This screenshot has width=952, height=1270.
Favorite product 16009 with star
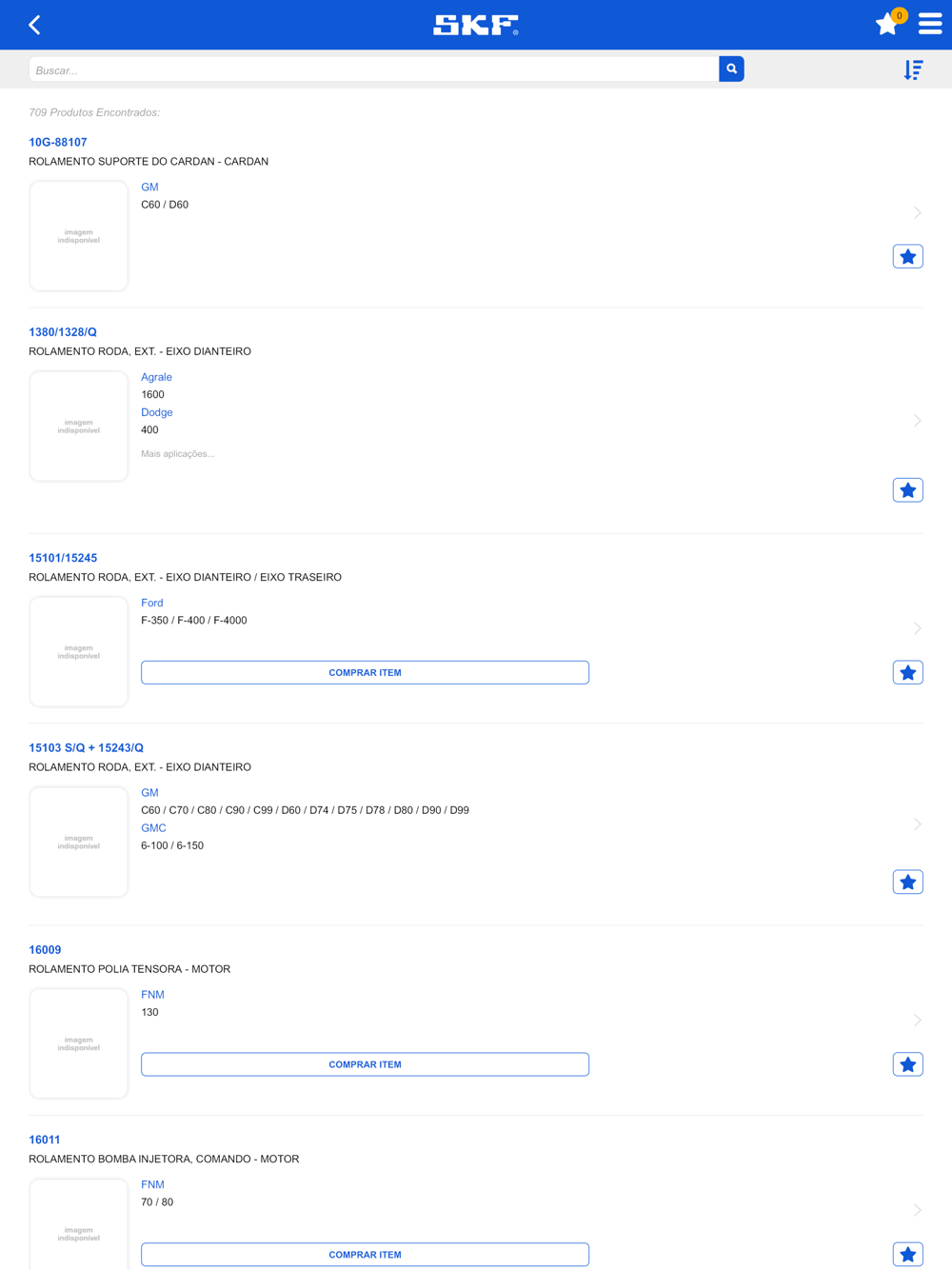pos(908,1064)
